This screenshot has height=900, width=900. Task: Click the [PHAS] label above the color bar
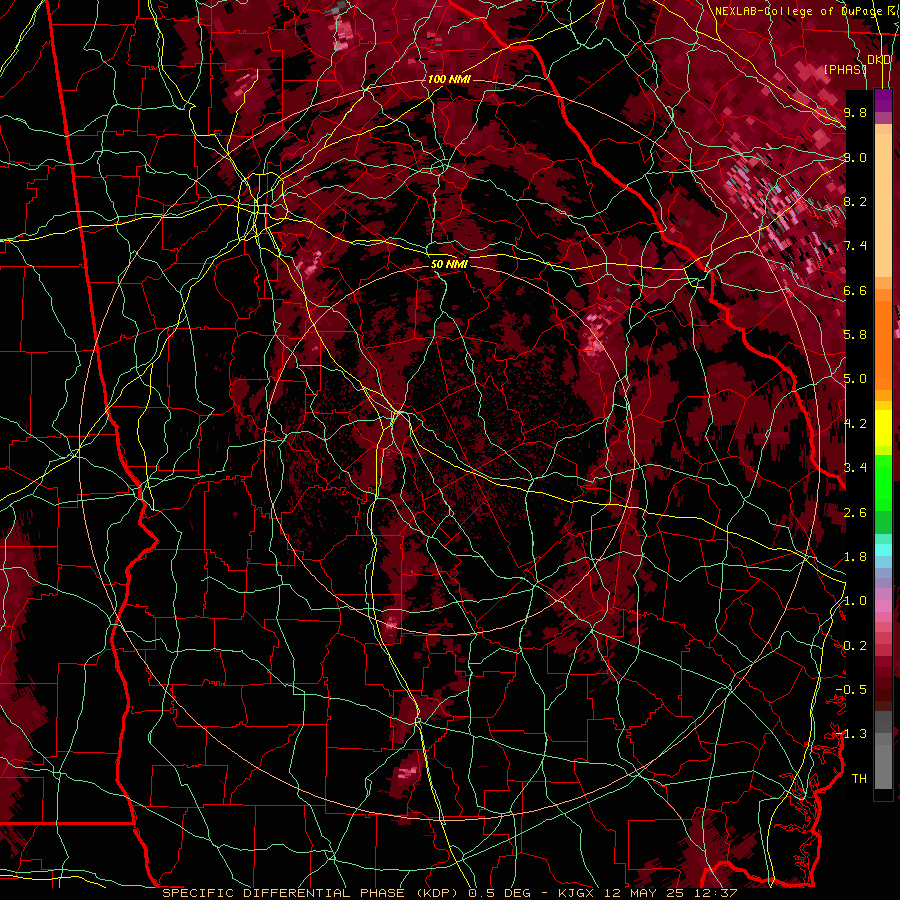845,69
